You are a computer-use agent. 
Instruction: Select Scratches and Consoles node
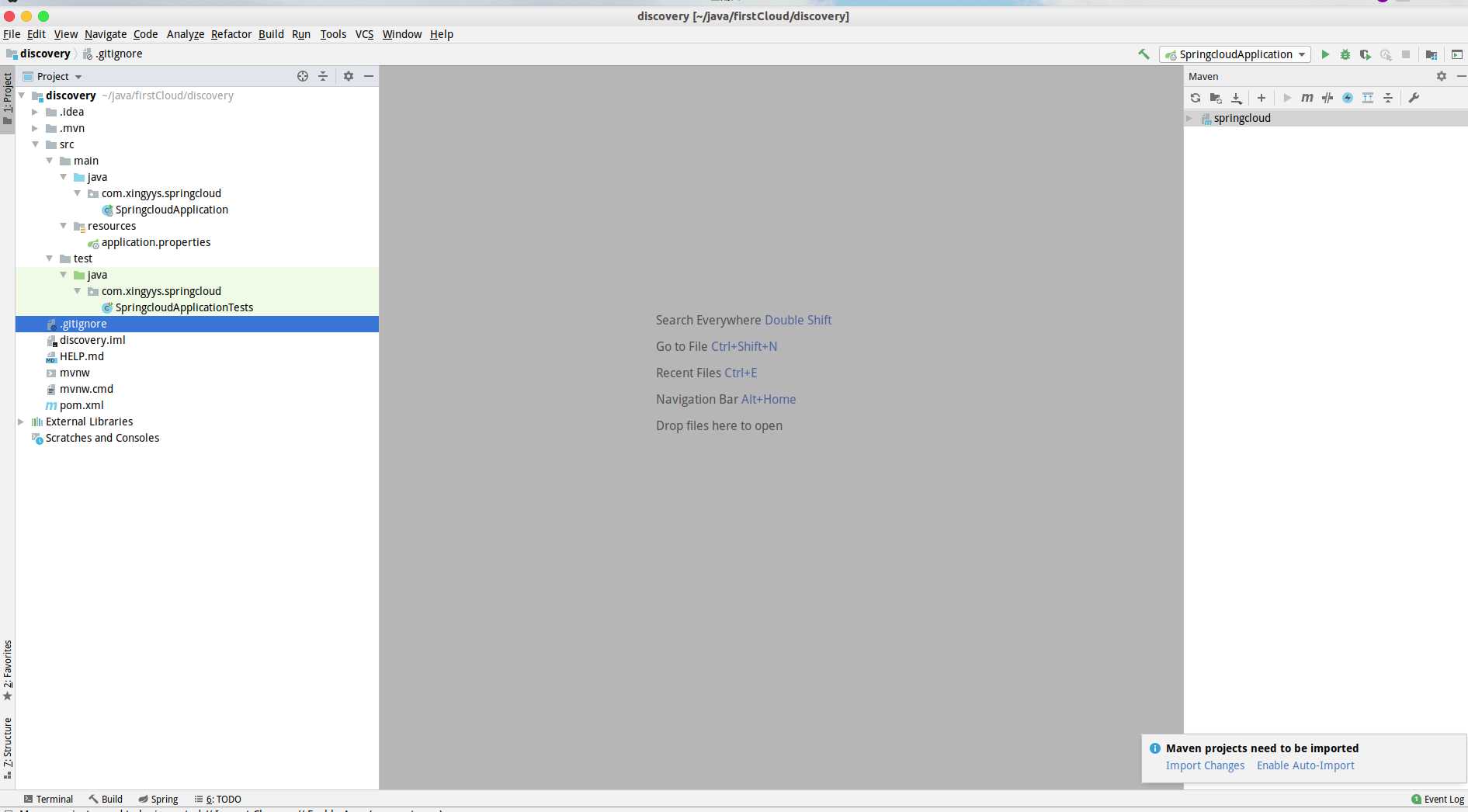point(102,438)
